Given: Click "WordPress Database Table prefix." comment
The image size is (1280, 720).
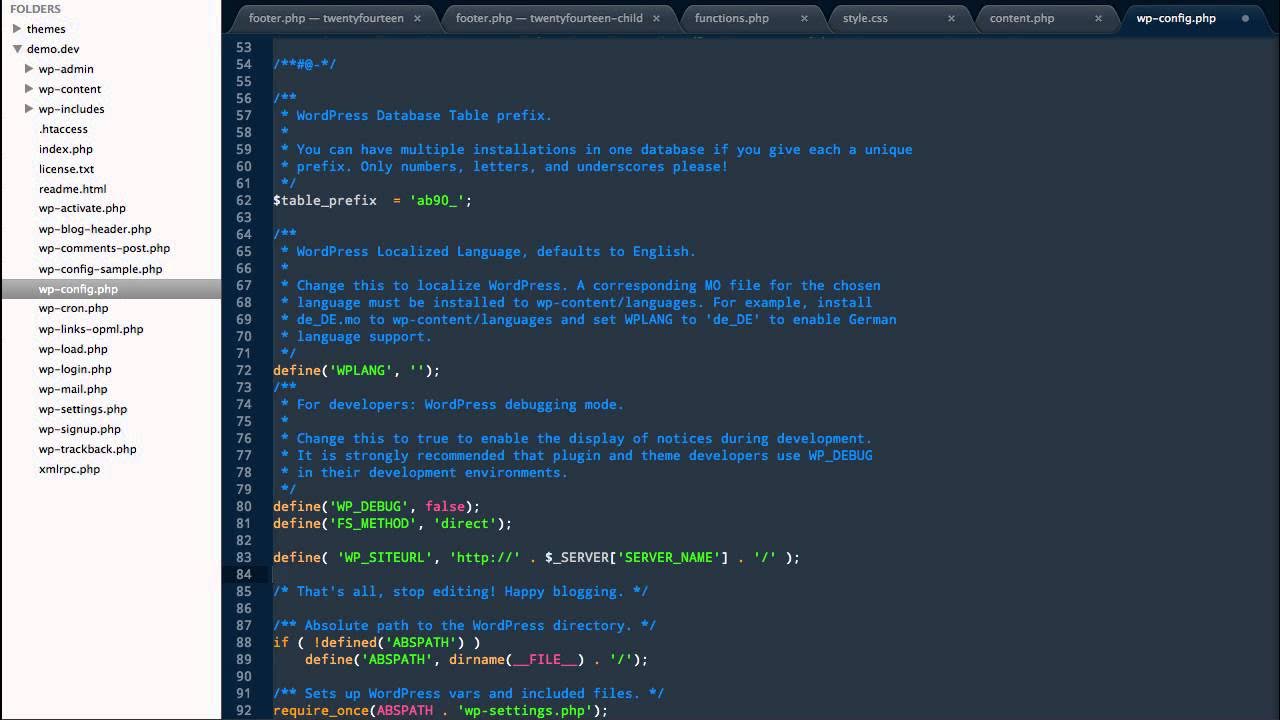Looking at the screenshot, I should [424, 115].
